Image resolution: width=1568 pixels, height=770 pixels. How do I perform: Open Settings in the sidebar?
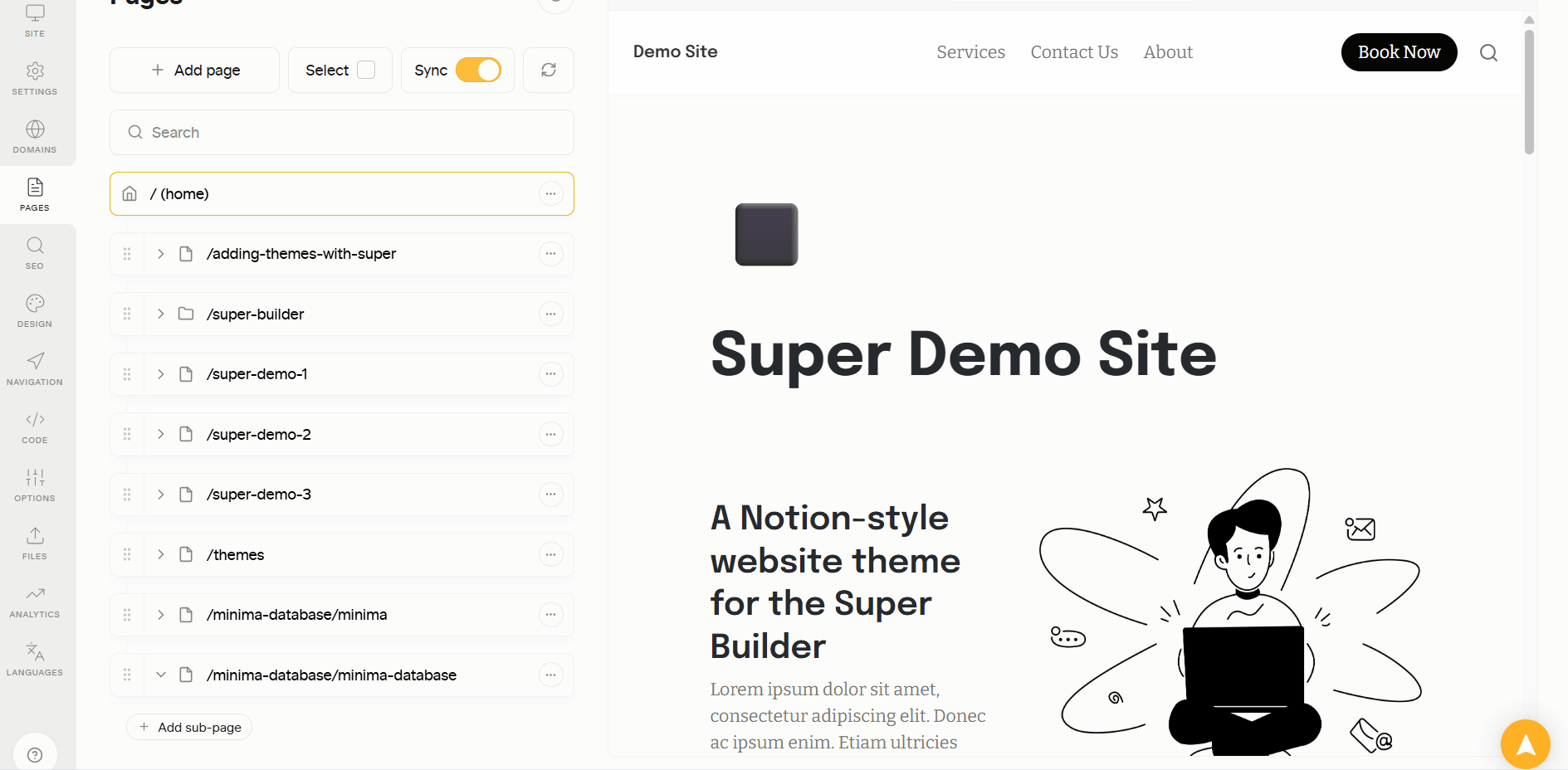click(x=35, y=79)
